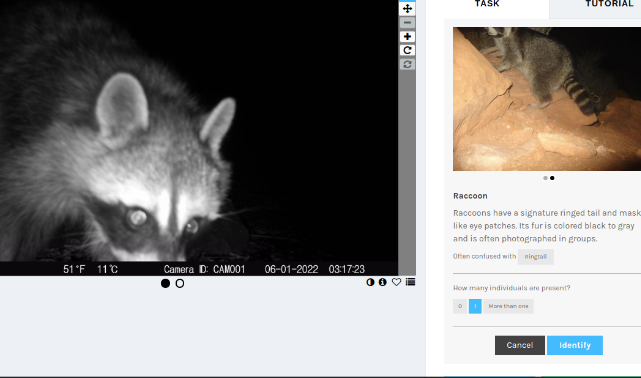Image resolution: width=641 pixels, height=378 pixels.
Task: Confirm with the Identify button
Action: pyautogui.click(x=575, y=345)
